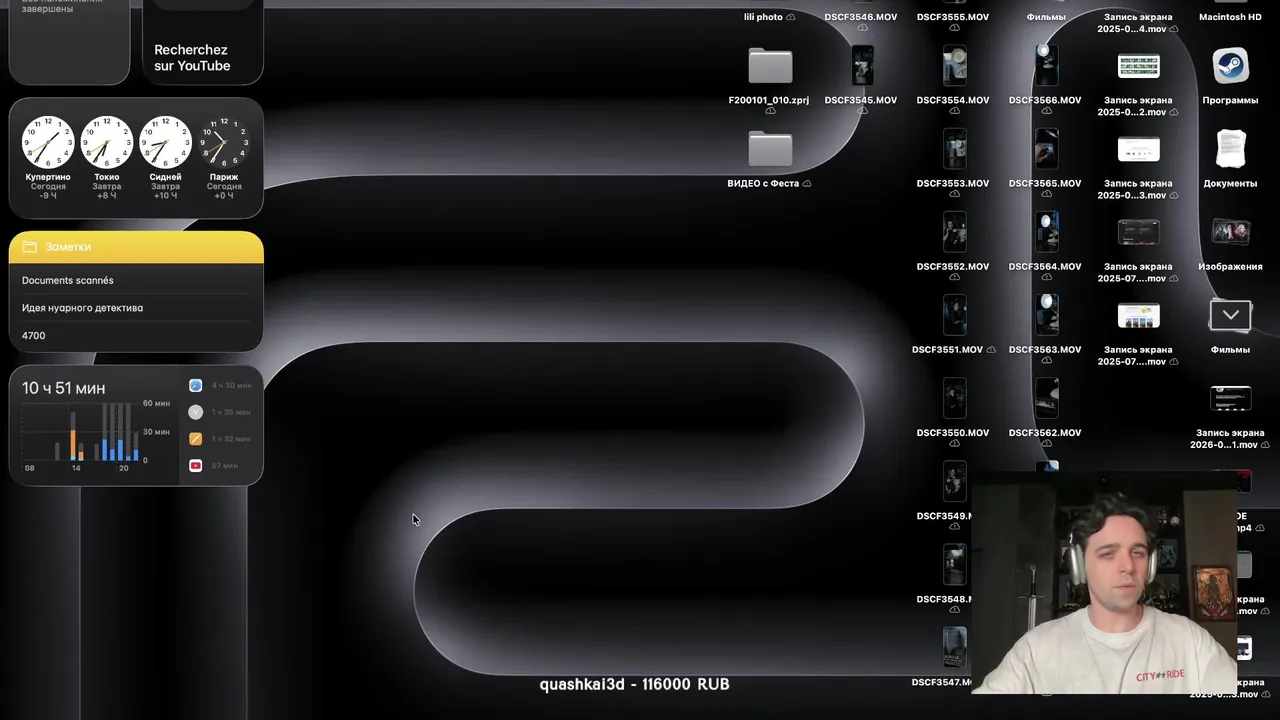
Task: Open the Изображения stack icon
Action: point(1230,233)
